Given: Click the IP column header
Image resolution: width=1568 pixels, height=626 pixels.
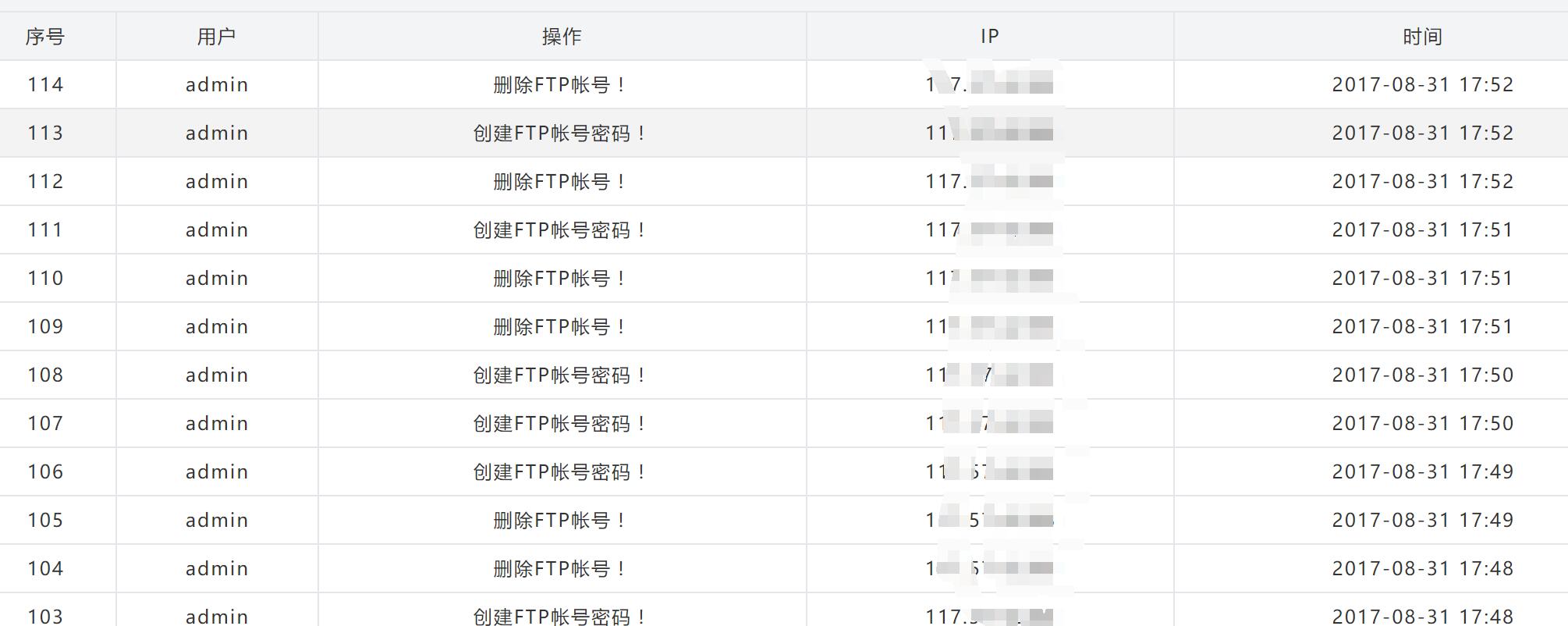Looking at the screenshot, I should pos(990,37).
